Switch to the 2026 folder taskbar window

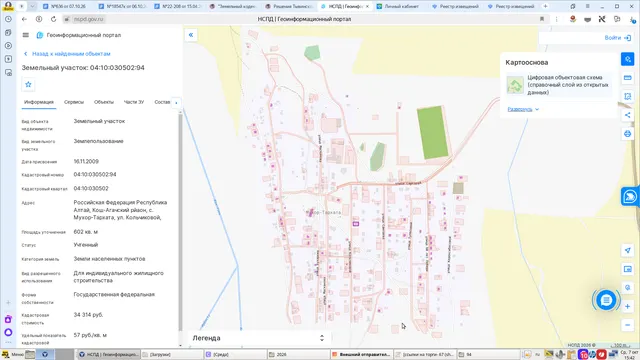coord(298,354)
